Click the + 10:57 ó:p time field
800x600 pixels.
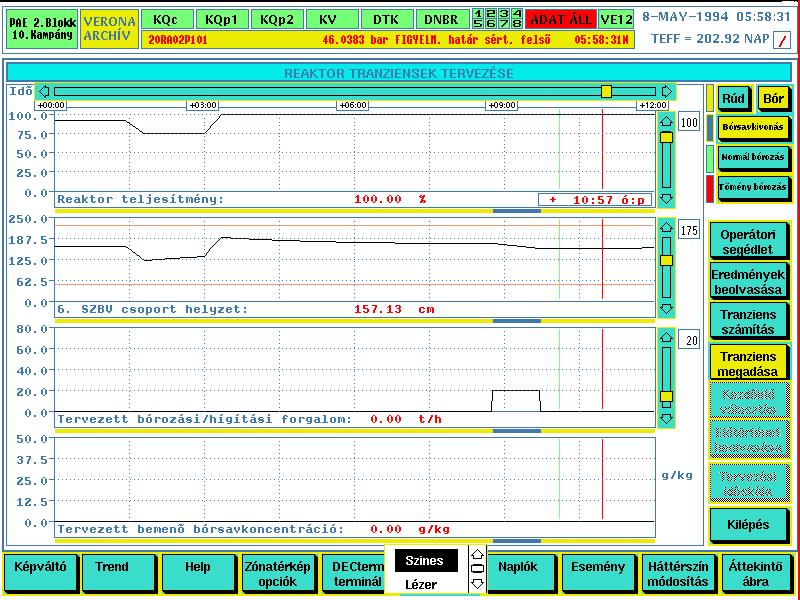[595, 199]
